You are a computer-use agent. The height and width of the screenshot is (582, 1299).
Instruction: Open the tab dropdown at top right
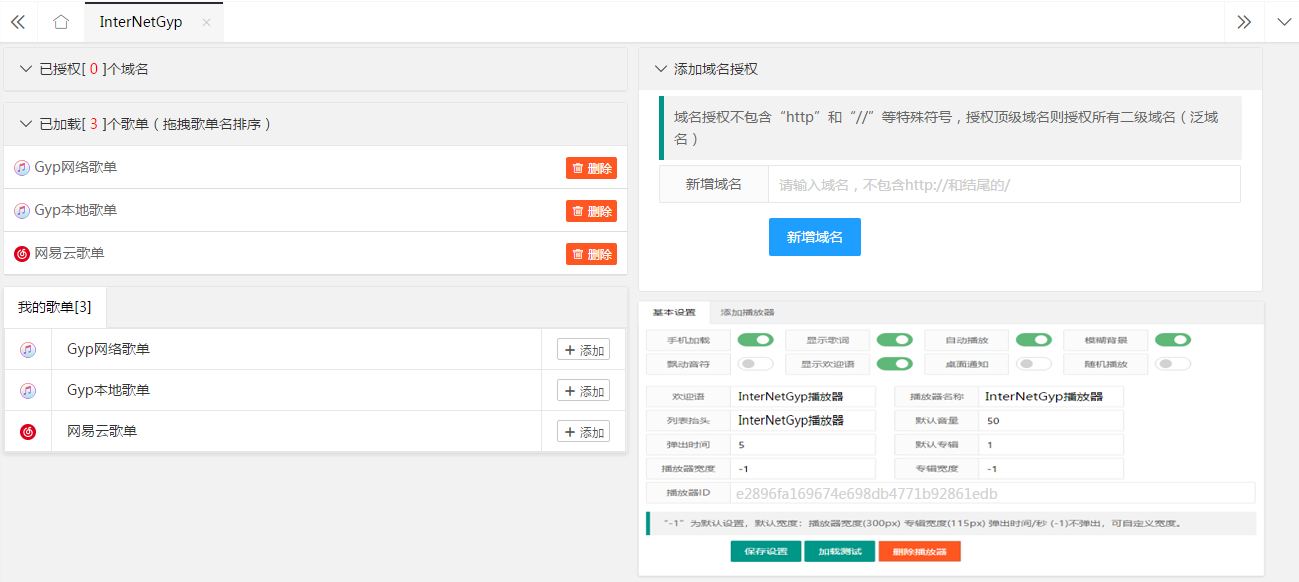coord(1283,22)
